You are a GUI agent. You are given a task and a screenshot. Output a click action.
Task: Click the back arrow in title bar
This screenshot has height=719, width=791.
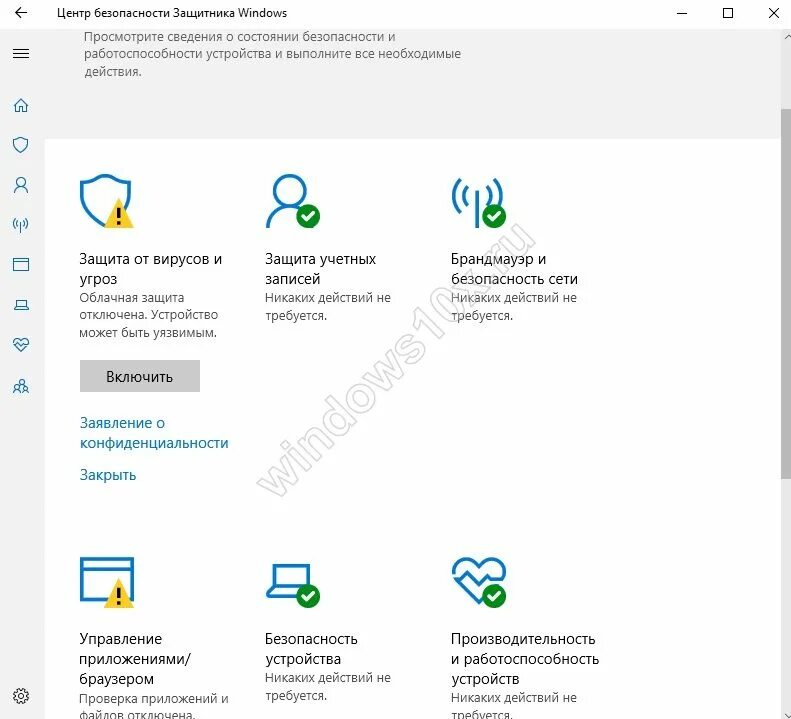(x=21, y=13)
